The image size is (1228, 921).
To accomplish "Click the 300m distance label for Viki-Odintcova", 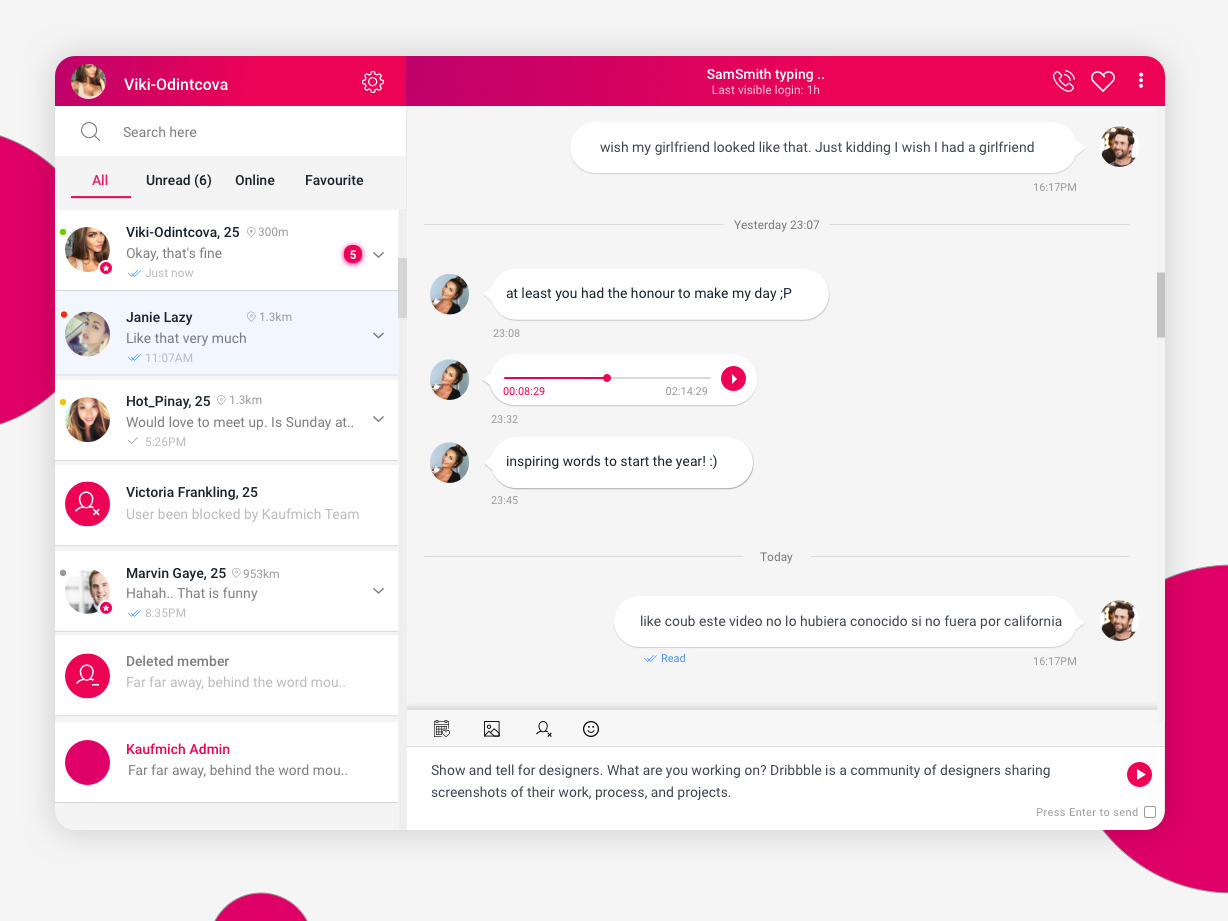I will 267,232.
